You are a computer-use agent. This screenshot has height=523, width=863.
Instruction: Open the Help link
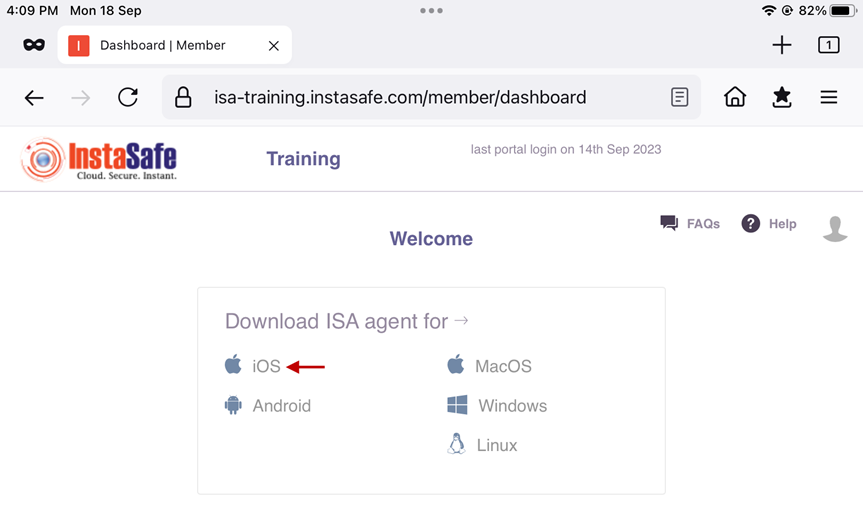tap(783, 224)
